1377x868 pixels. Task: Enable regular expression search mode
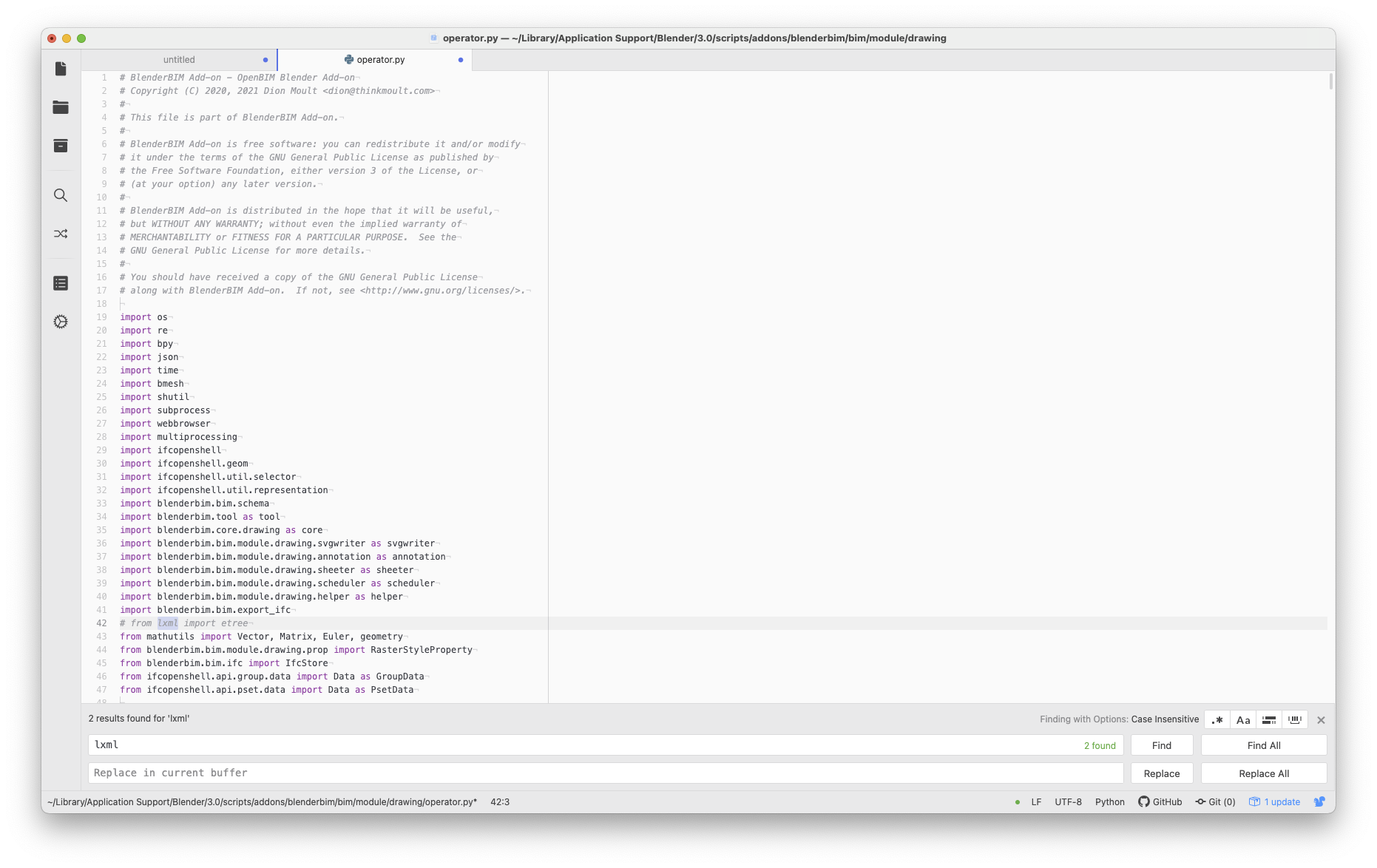pos(1217,719)
